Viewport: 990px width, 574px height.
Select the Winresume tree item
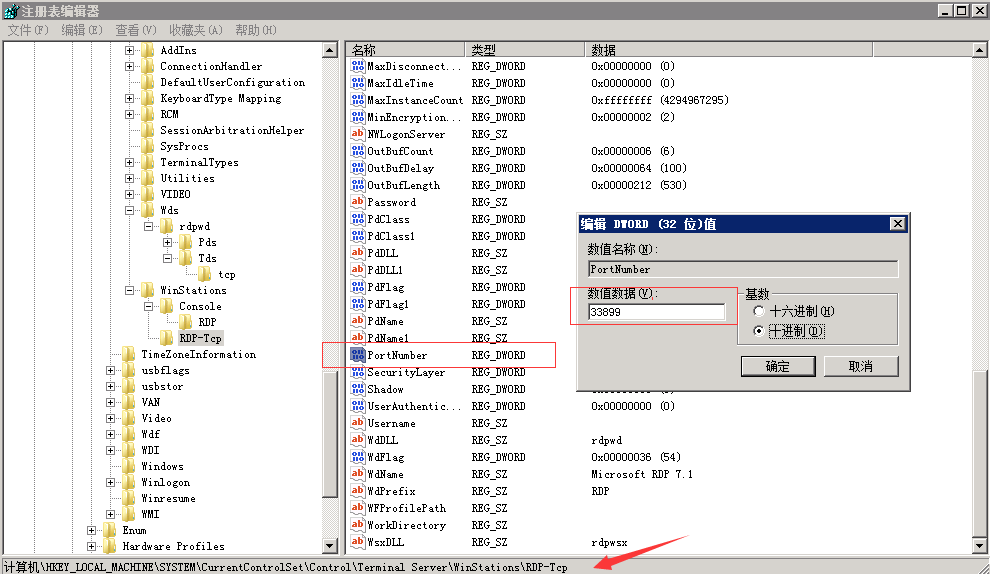pos(168,498)
